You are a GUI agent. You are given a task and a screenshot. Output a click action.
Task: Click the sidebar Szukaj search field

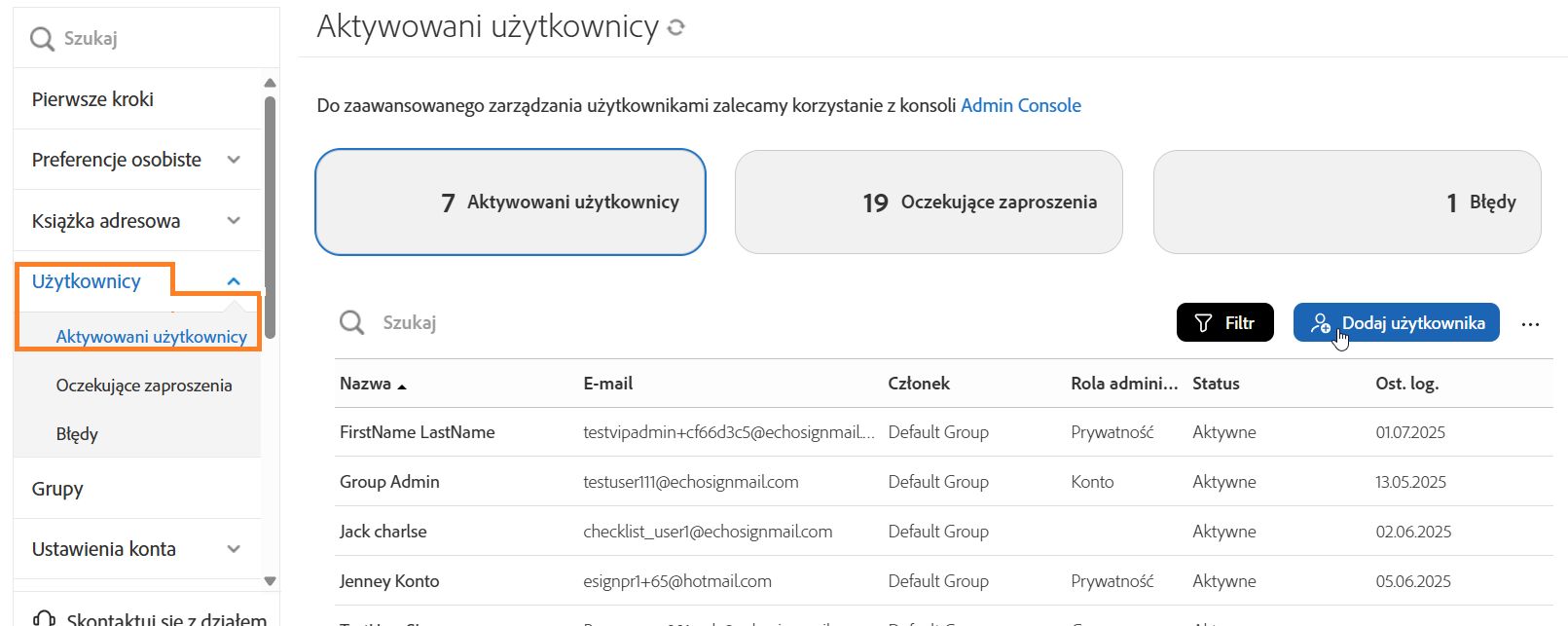[146, 39]
